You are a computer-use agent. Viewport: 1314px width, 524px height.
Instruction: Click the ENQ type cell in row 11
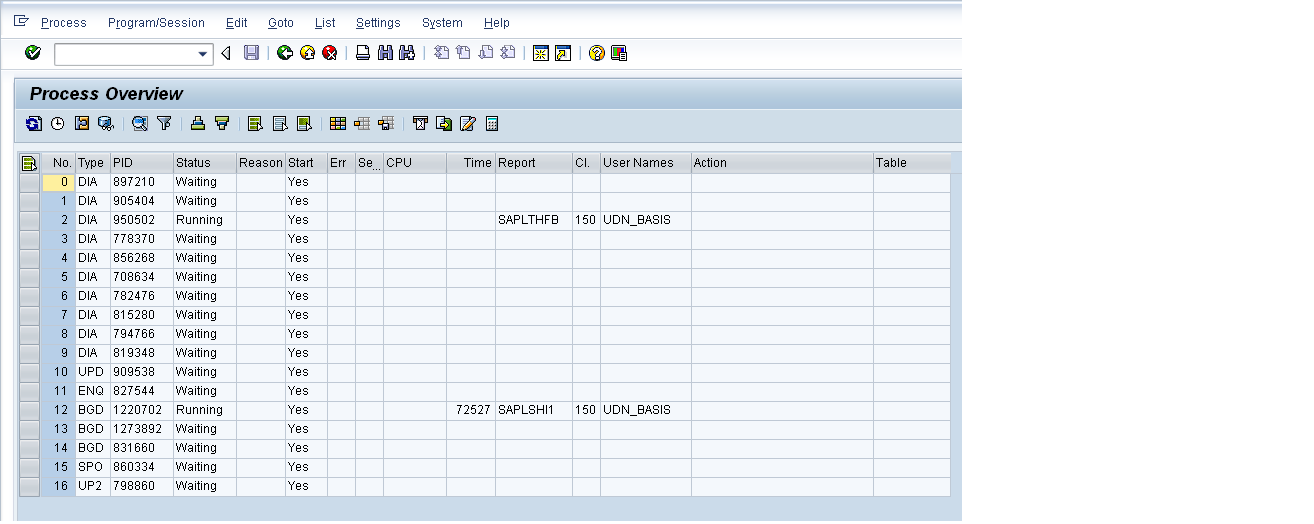(92, 391)
